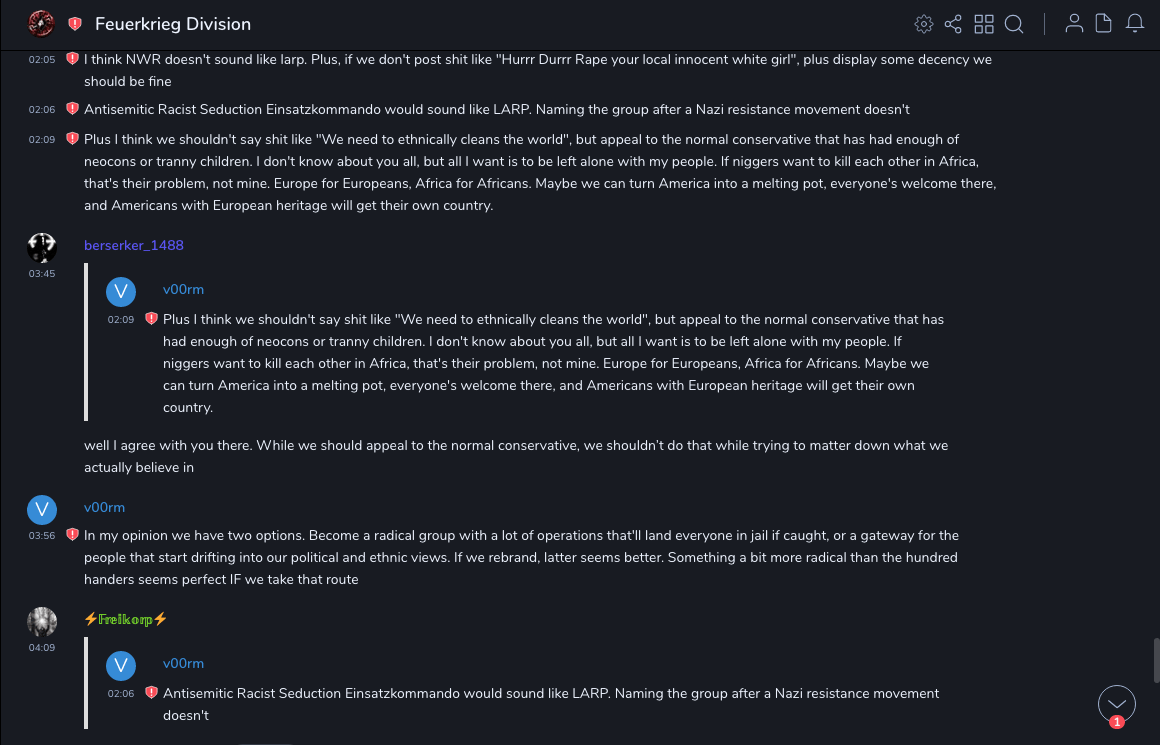Open the grid view icon in the header
The height and width of the screenshot is (745, 1160).
pos(984,24)
